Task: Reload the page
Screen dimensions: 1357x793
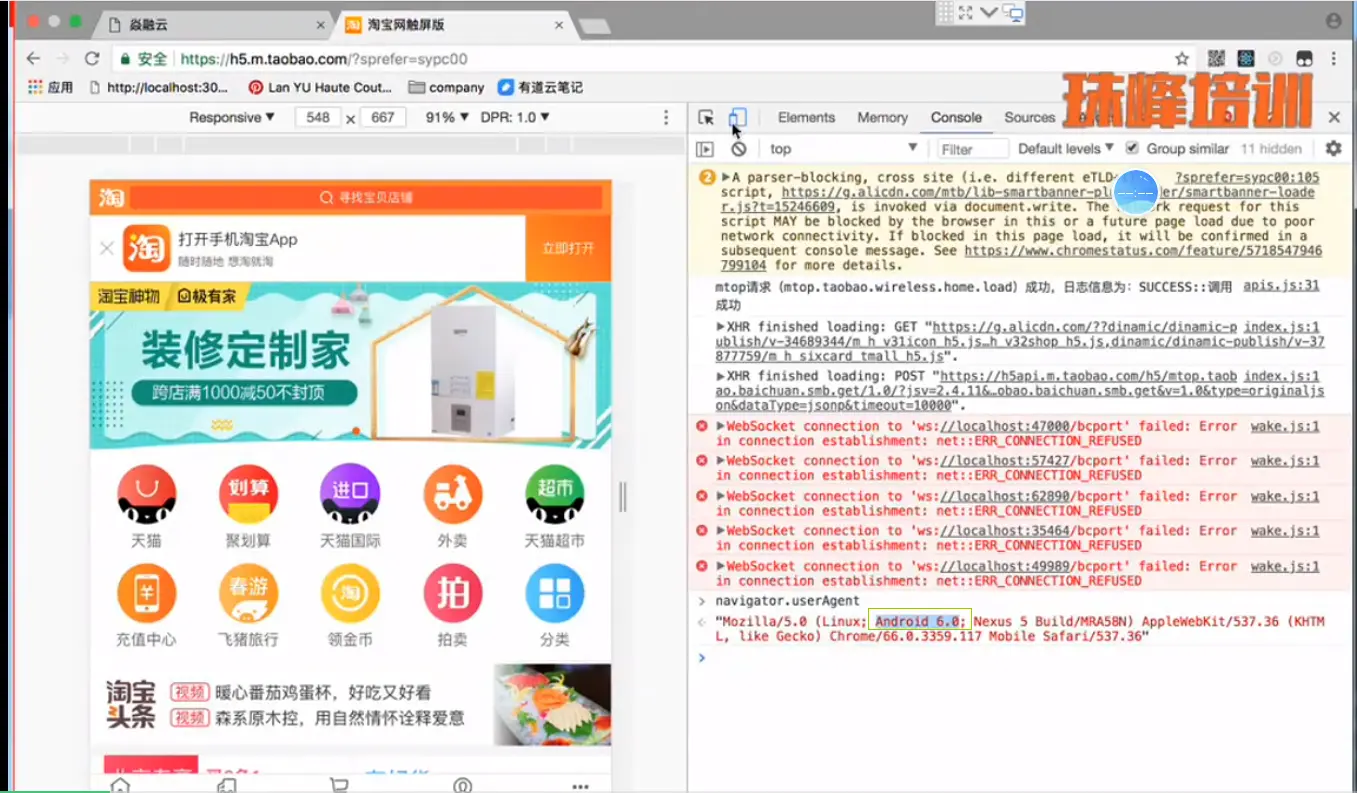Action: [92, 59]
